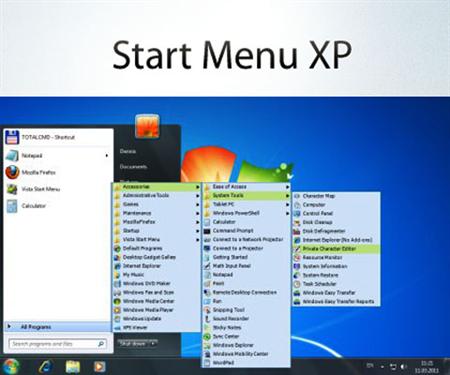This screenshot has height=375, width=450.
Task: Open the Internet Explorer taskbar icon
Action: click(x=45, y=366)
